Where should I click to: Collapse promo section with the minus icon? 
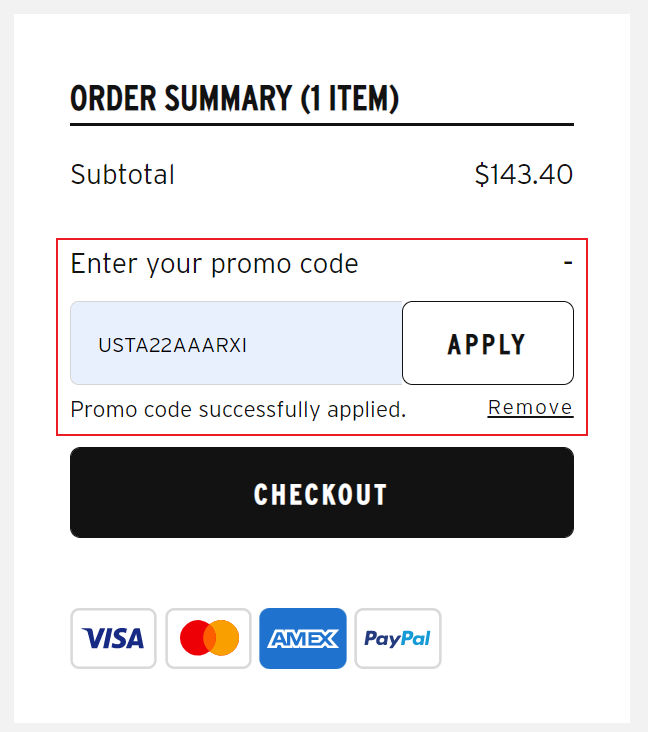coord(568,263)
